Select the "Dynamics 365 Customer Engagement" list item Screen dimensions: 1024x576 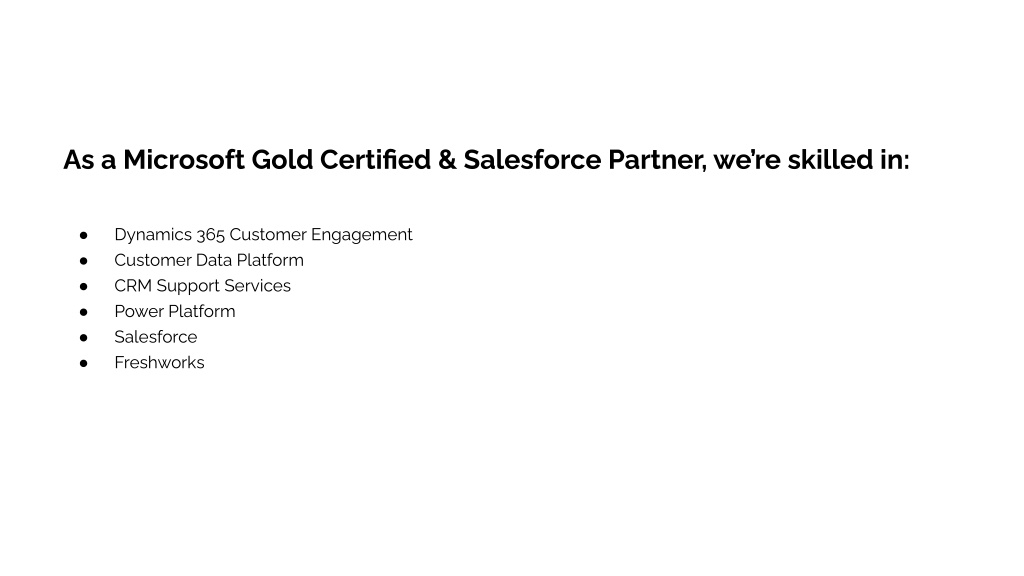263,234
